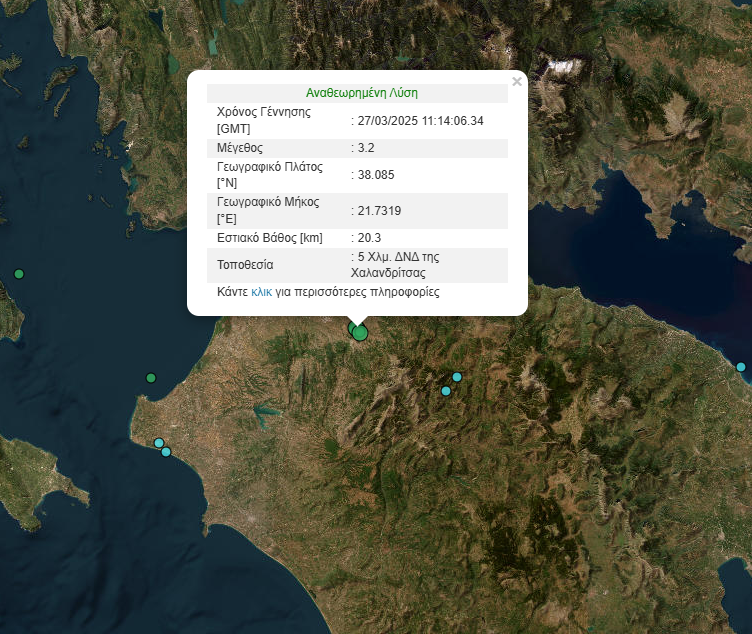752x634 pixels.
Task: Click the 'Μέγεθος' row label
Action: pyautogui.click(x=240, y=148)
